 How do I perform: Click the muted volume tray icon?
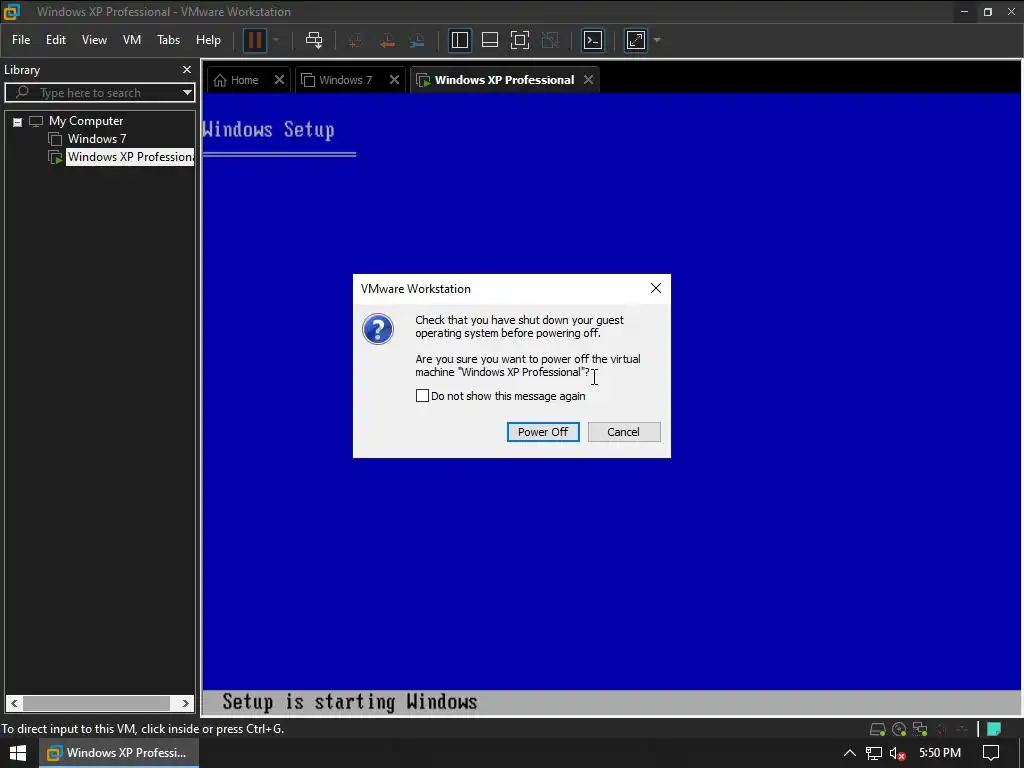[x=898, y=754]
